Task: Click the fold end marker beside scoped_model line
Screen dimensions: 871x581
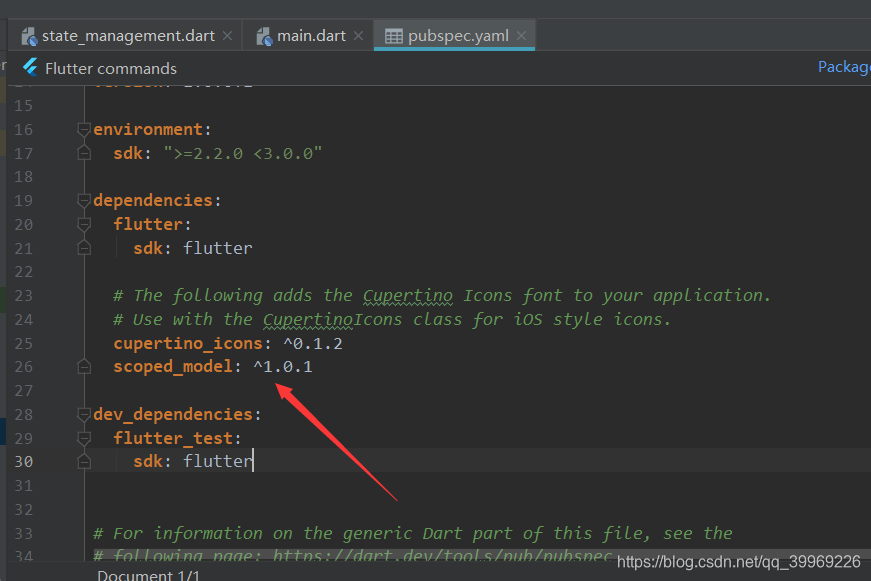Action: tap(84, 366)
